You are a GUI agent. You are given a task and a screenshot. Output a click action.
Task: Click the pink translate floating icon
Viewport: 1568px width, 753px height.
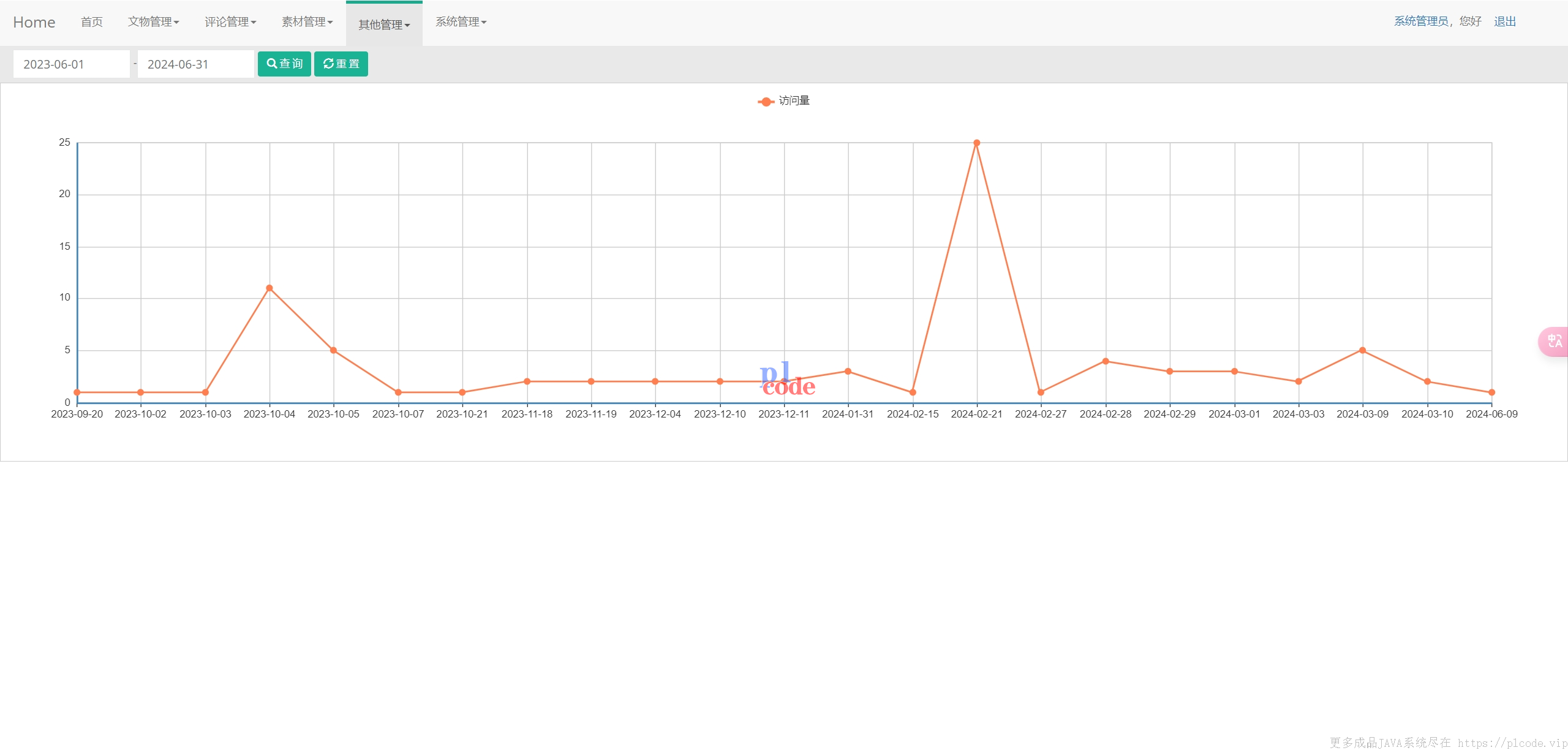click(x=1555, y=341)
